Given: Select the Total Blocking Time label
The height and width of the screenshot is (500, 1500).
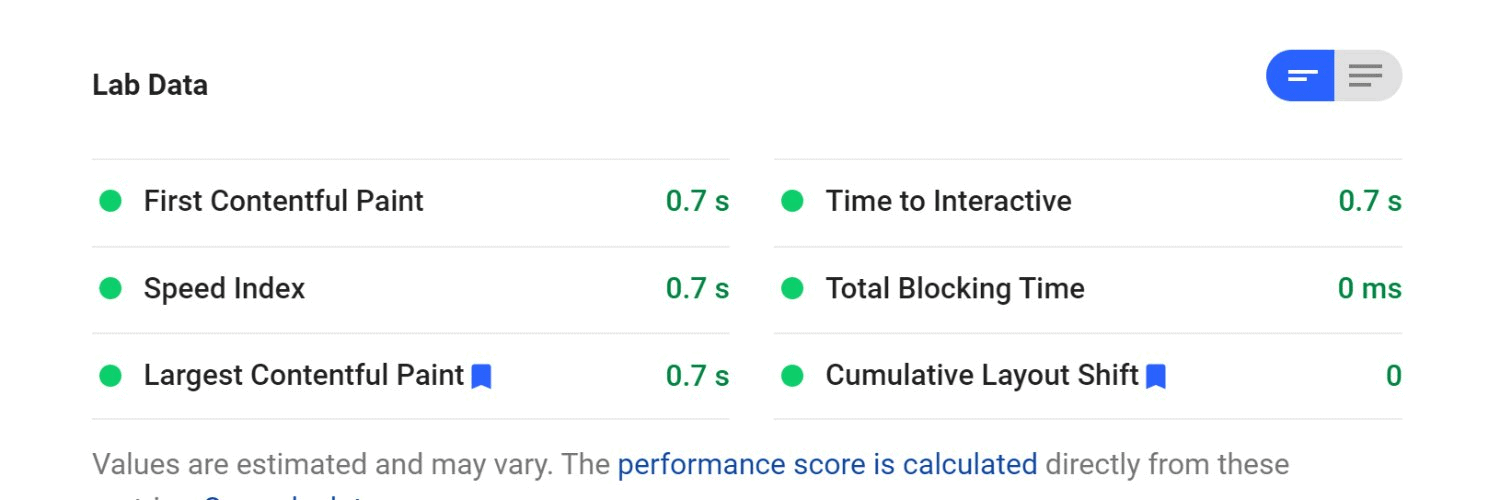Looking at the screenshot, I should 955,289.
